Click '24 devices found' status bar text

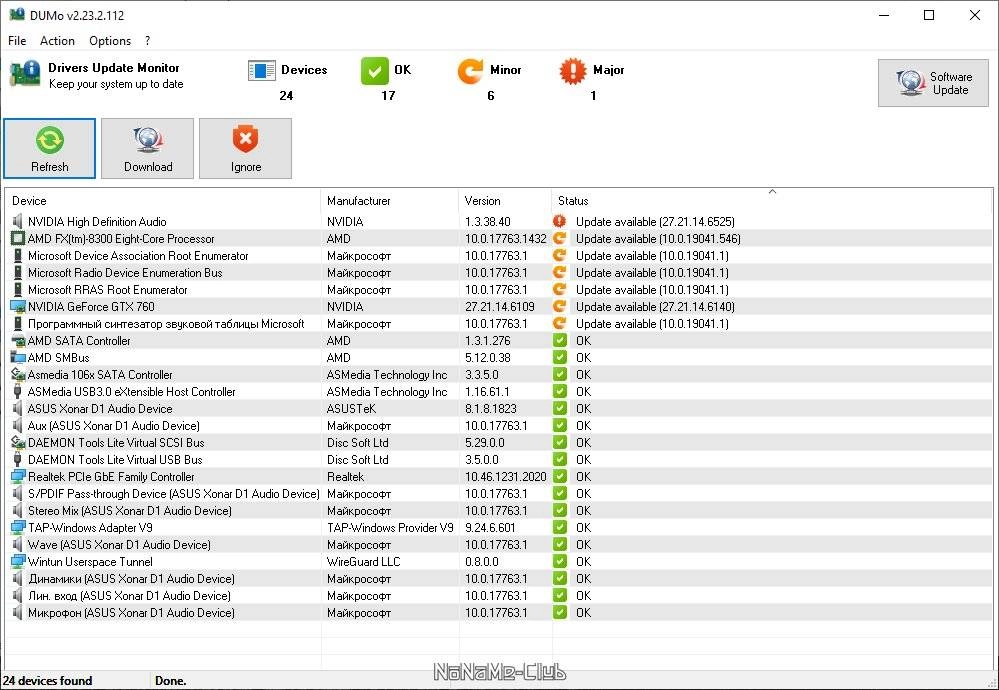[x=48, y=680]
